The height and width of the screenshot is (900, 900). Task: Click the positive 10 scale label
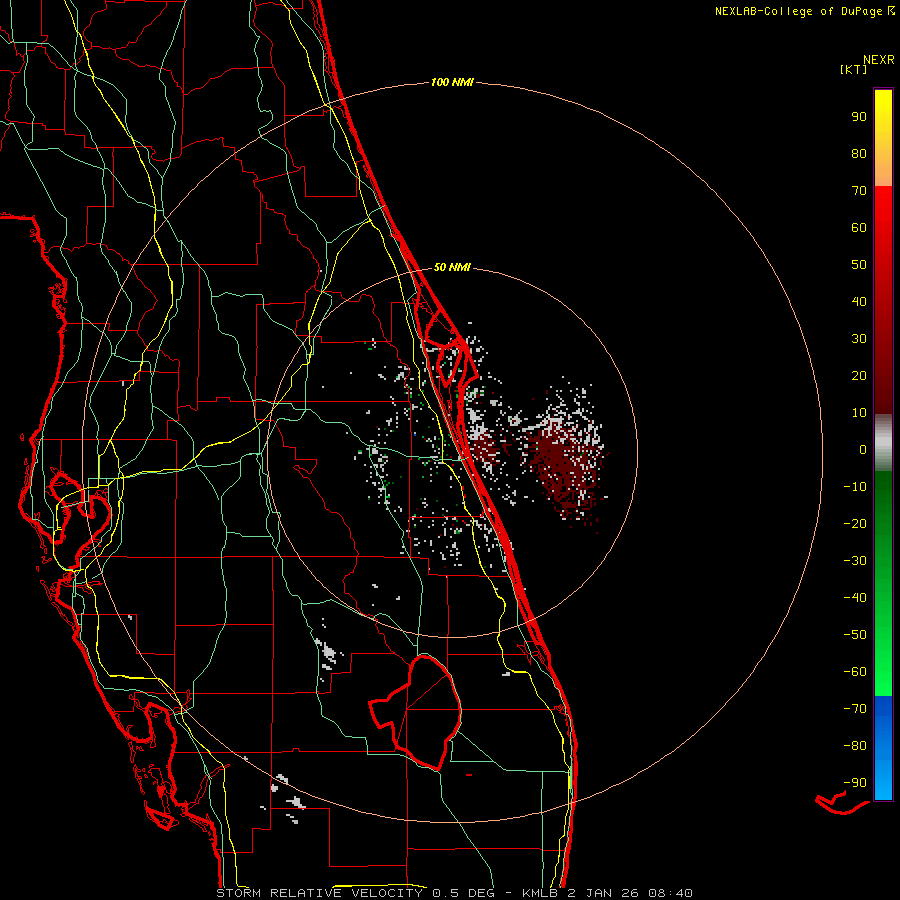(x=859, y=413)
